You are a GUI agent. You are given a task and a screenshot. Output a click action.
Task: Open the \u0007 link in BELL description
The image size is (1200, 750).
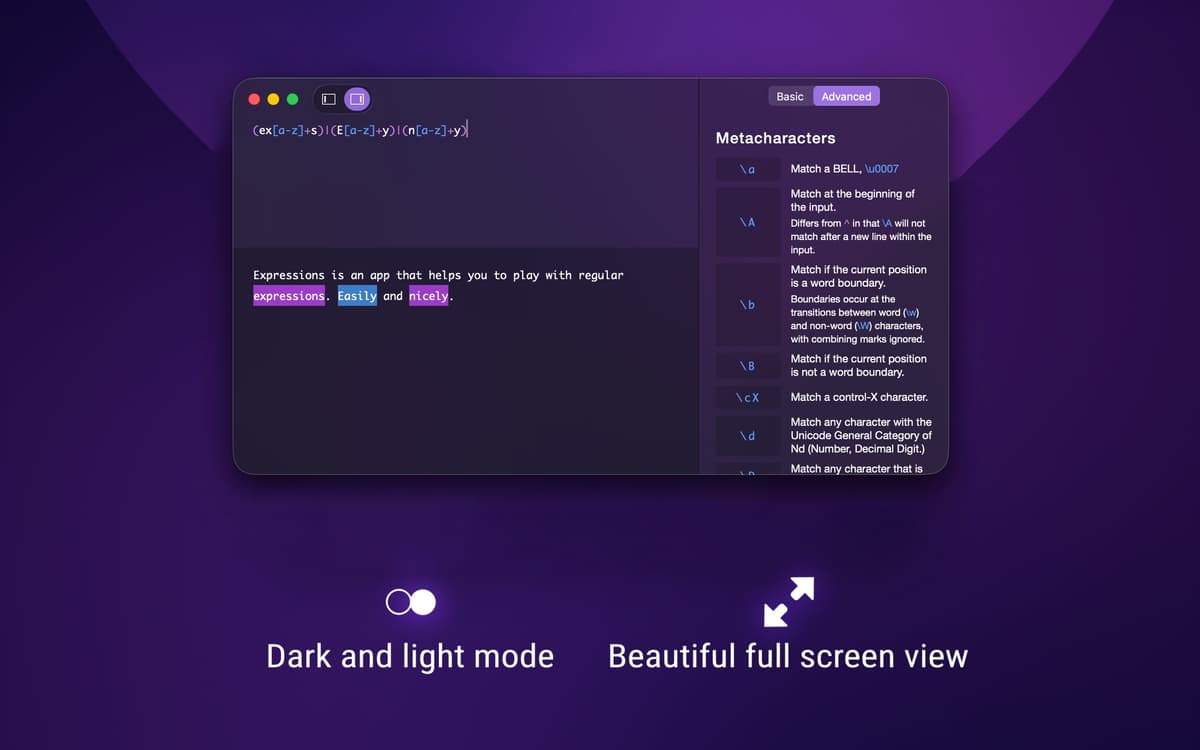click(877, 169)
